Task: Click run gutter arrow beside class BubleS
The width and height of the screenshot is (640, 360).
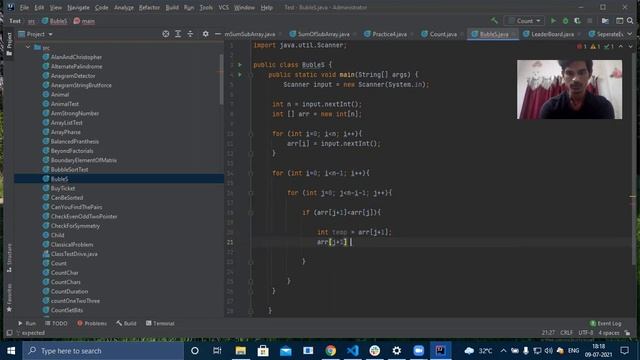Action: pyautogui.click(x=240, y=64)
